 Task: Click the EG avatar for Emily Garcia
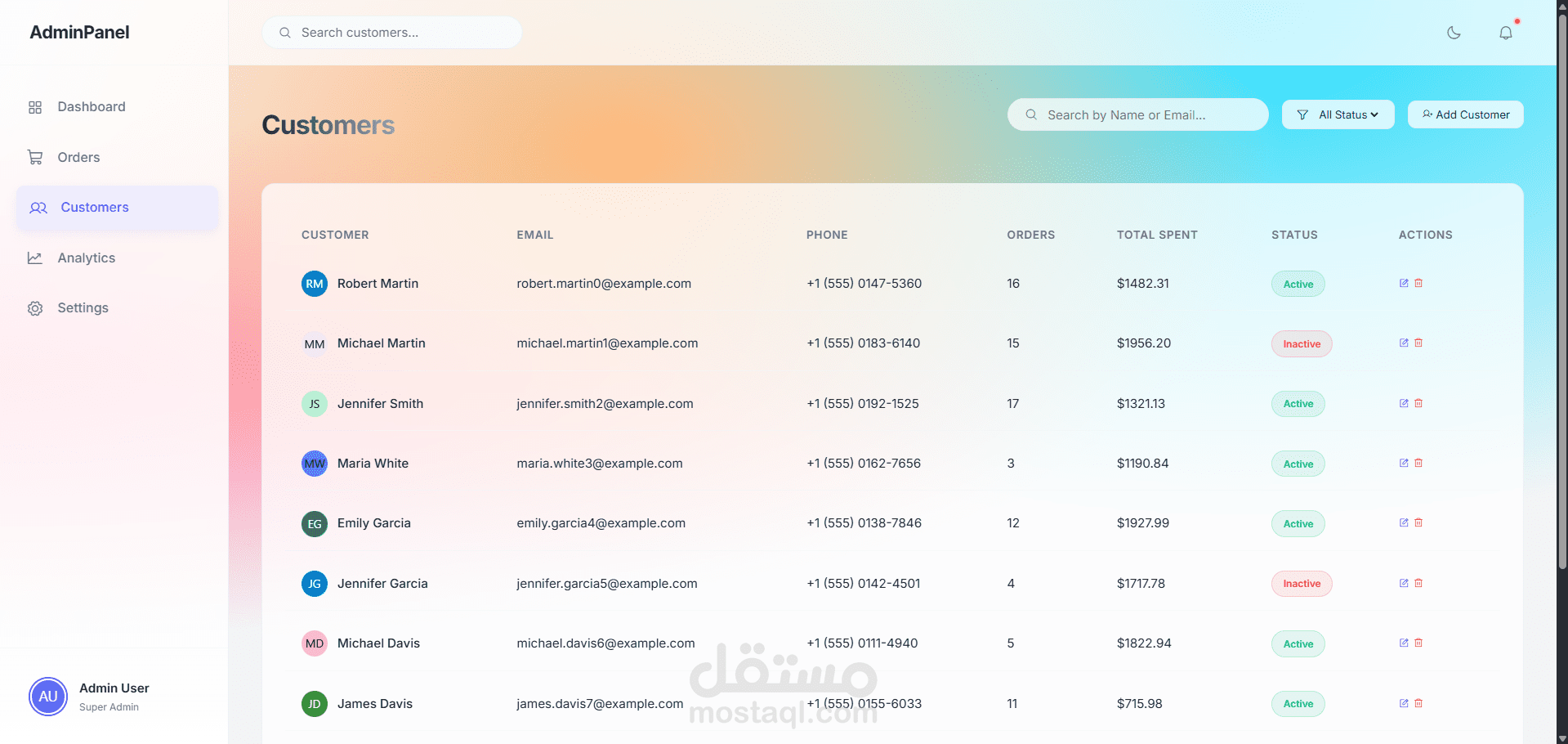click(x=315, y=524)
